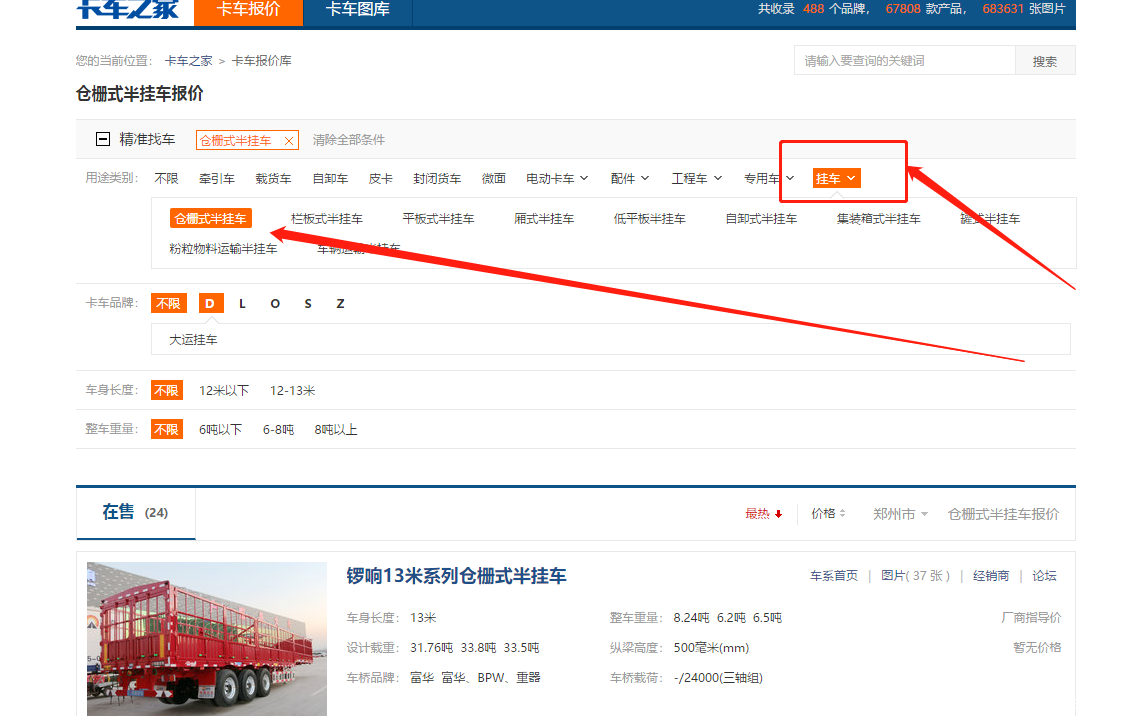Open the 经销商 link

pyautogui.click(x=991, y=576)
